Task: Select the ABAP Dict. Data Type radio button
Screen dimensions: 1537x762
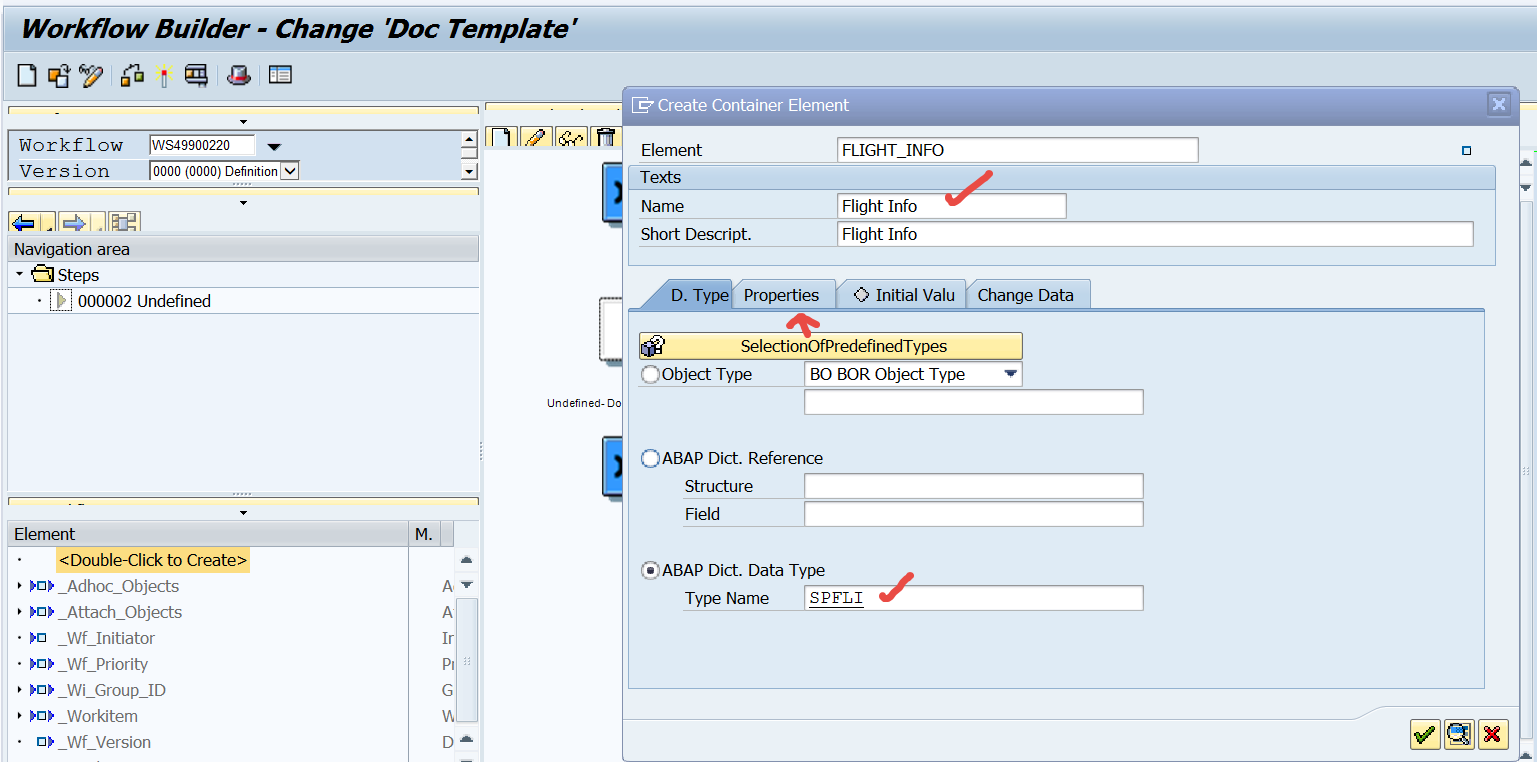Action: pyautogui.click(x=651, y=571)
